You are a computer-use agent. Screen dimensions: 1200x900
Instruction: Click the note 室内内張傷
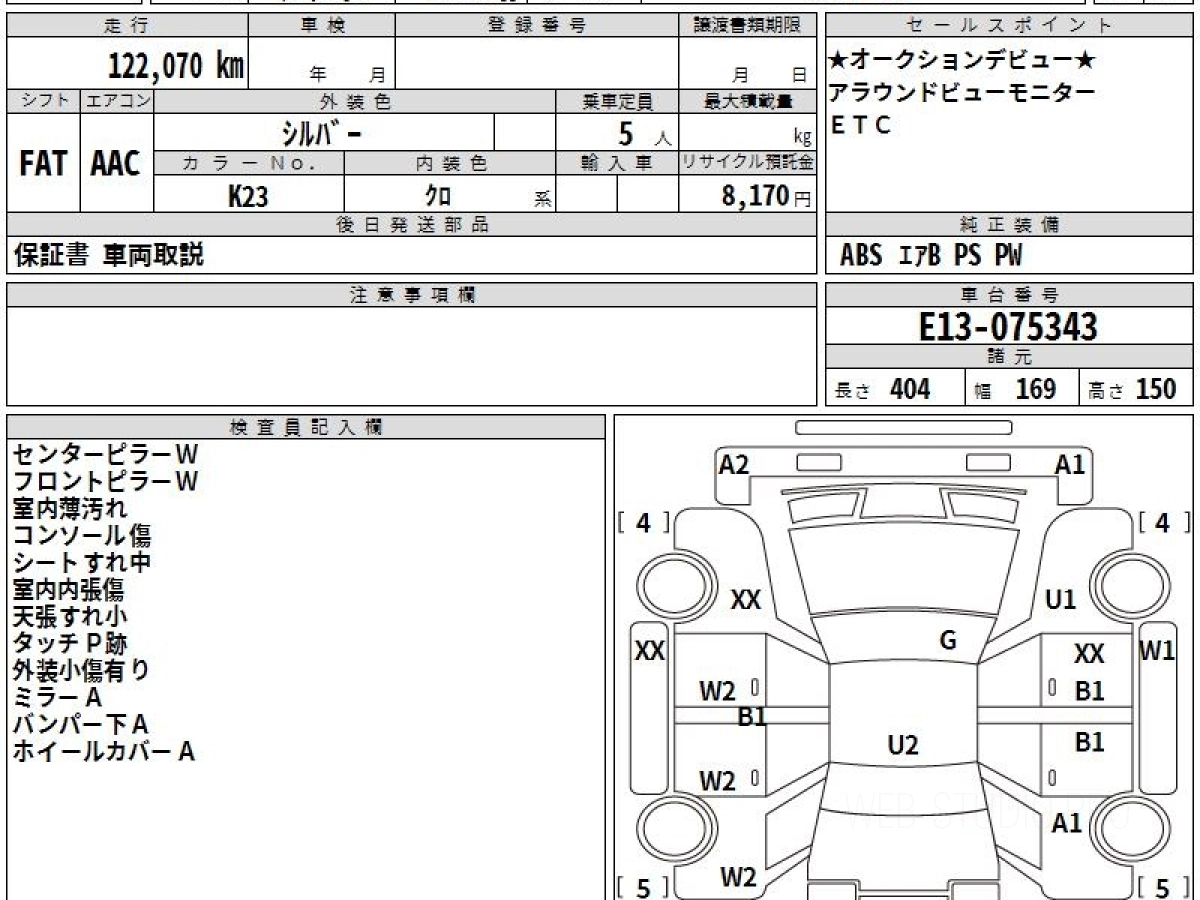coord(68,590)
